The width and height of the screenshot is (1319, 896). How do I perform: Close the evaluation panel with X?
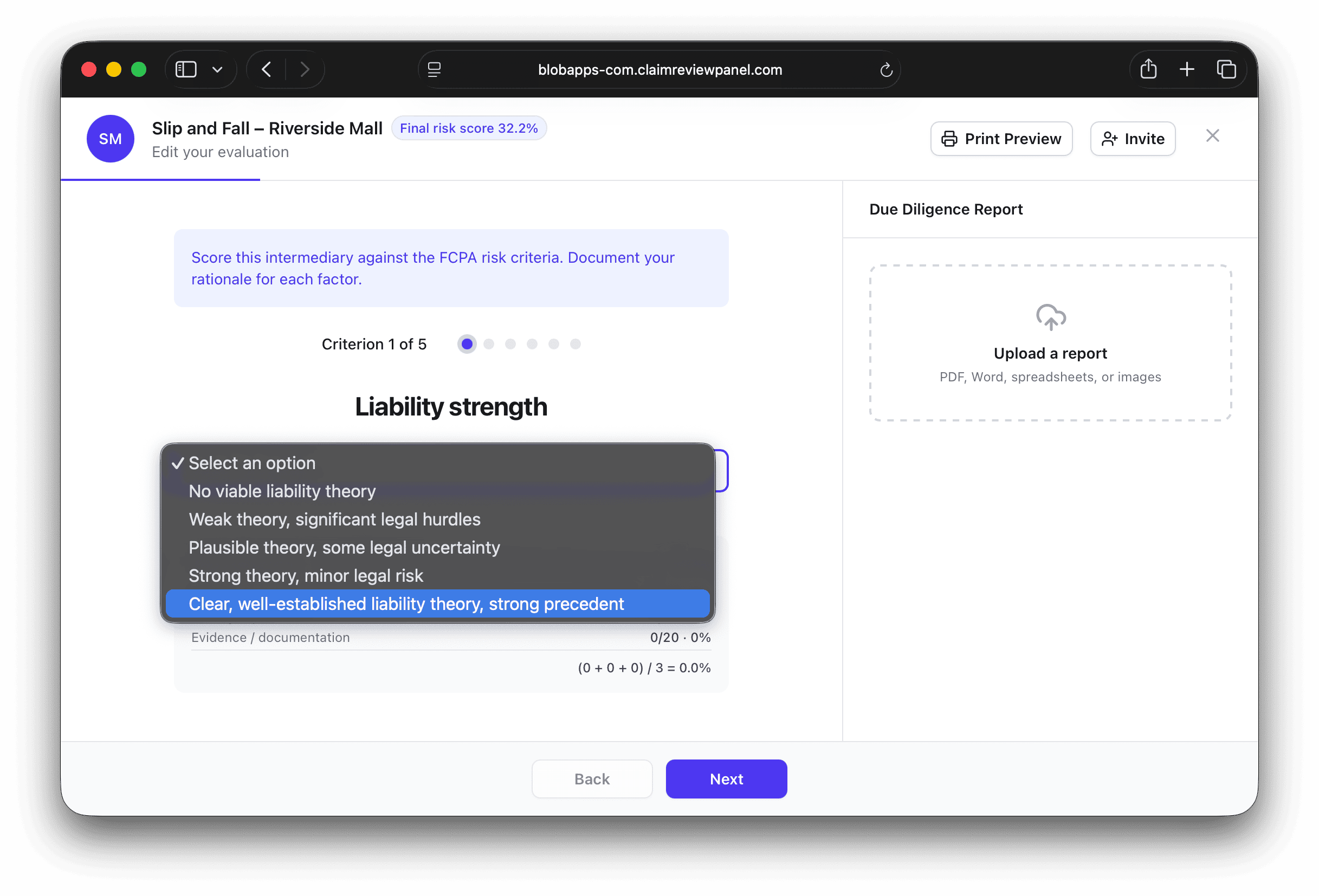click(x=1212, y=135)
